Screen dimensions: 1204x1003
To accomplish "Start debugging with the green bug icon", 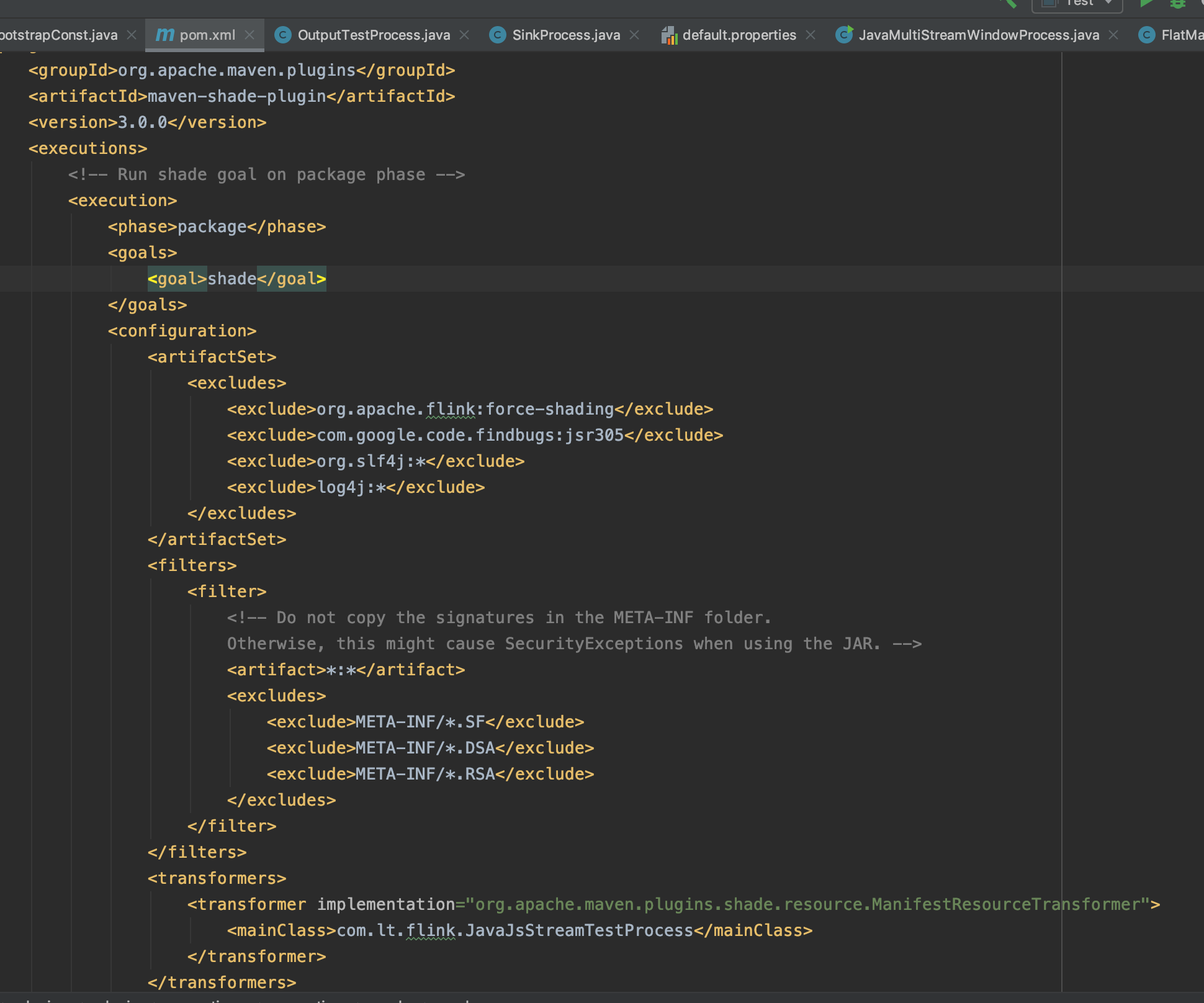I will [1178, 3].
